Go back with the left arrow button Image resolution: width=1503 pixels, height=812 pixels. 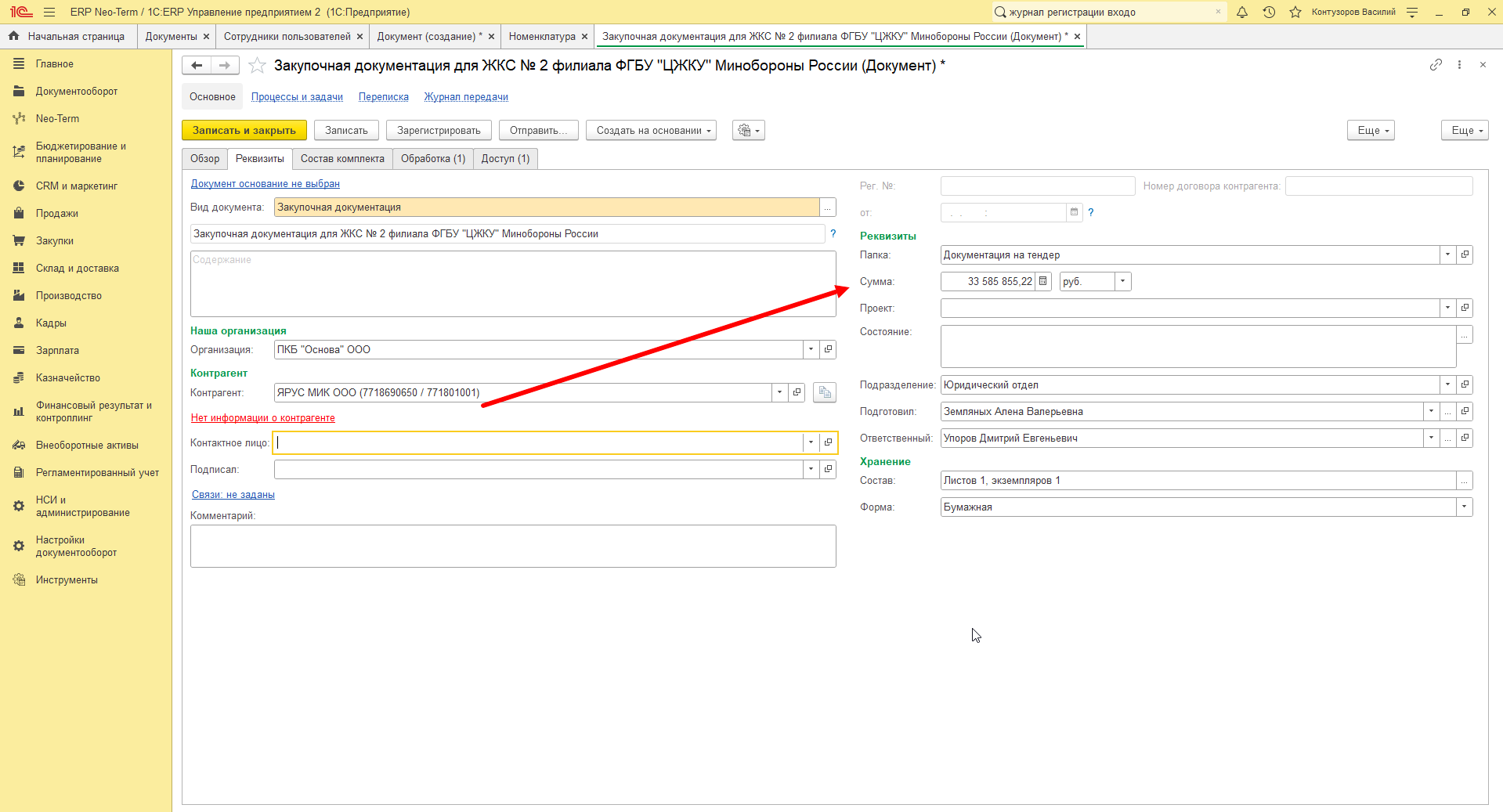(x=197, y=66)
